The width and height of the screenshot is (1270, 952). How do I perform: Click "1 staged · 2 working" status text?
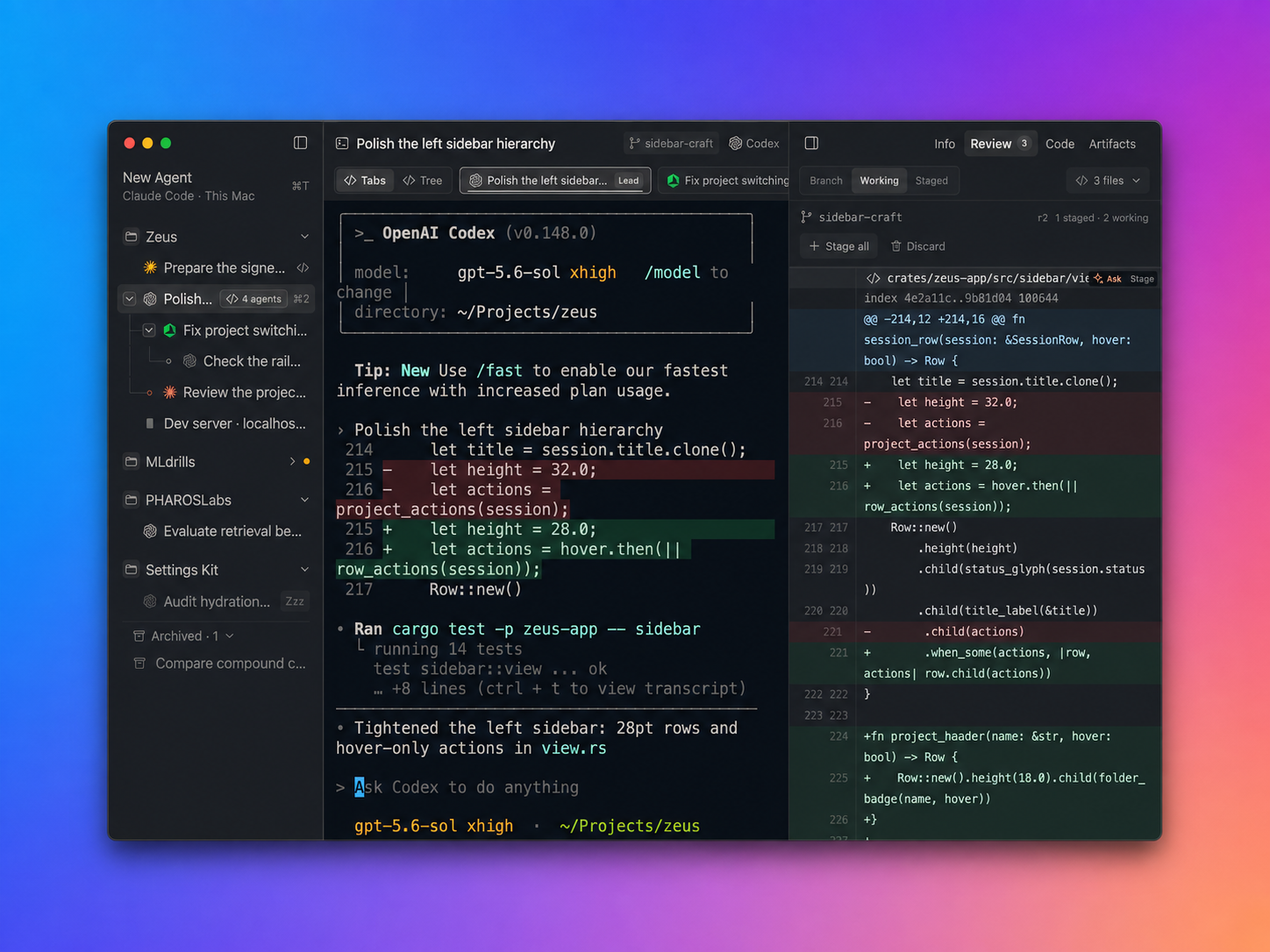[1102, 217]
